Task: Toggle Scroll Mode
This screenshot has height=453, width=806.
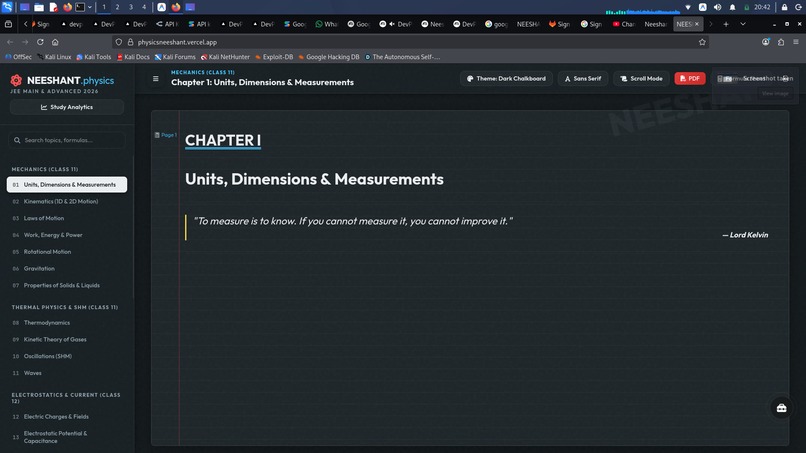Action: click(x=641, y=79)
